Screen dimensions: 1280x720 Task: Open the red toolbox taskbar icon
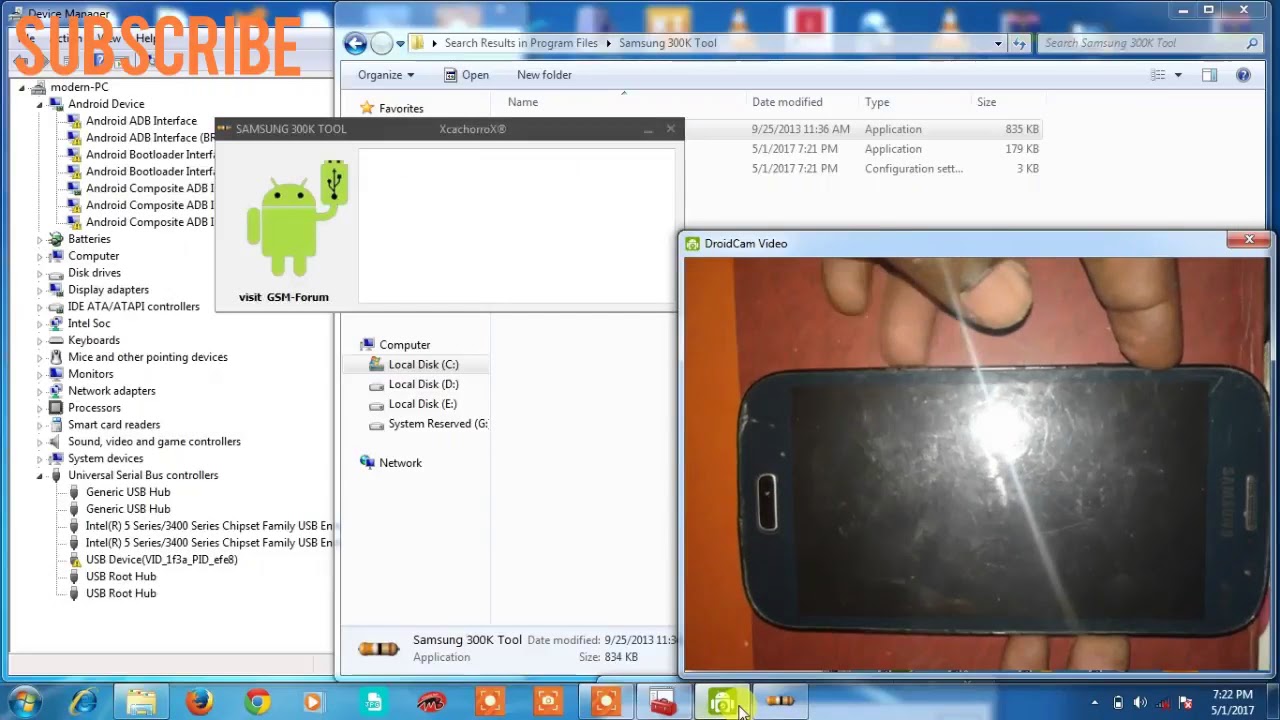[663, 702]
